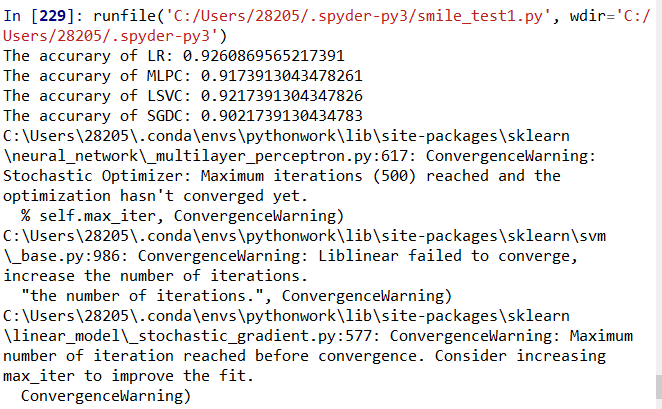Image resolution: width=662 pixels, height=409 pixels.
Task: Click the text 'increase the number of iterations.'
Action: tap(156, 276)
